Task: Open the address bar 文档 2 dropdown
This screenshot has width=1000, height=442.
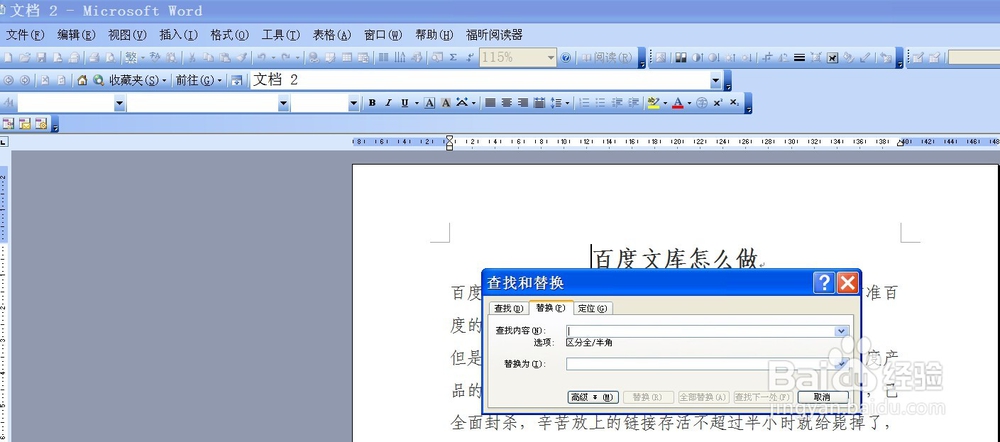Action: 716,80
